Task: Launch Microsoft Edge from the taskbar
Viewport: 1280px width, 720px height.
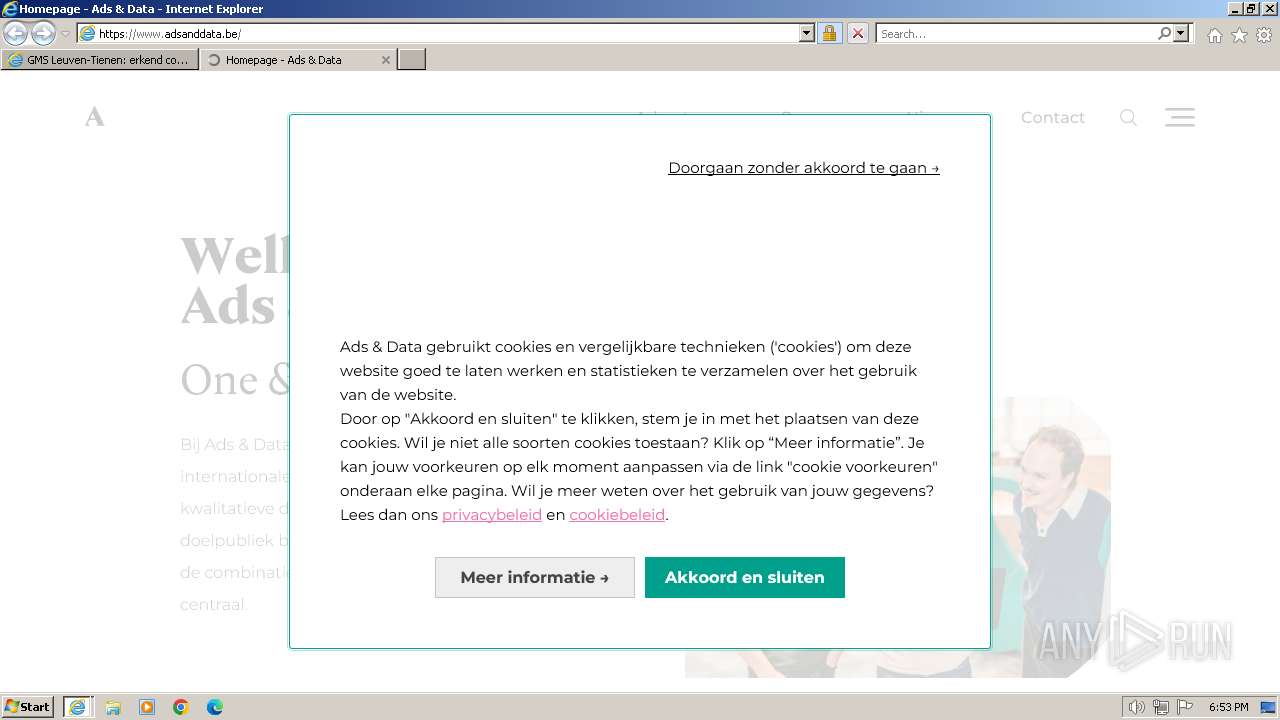Action: [215, 707]
